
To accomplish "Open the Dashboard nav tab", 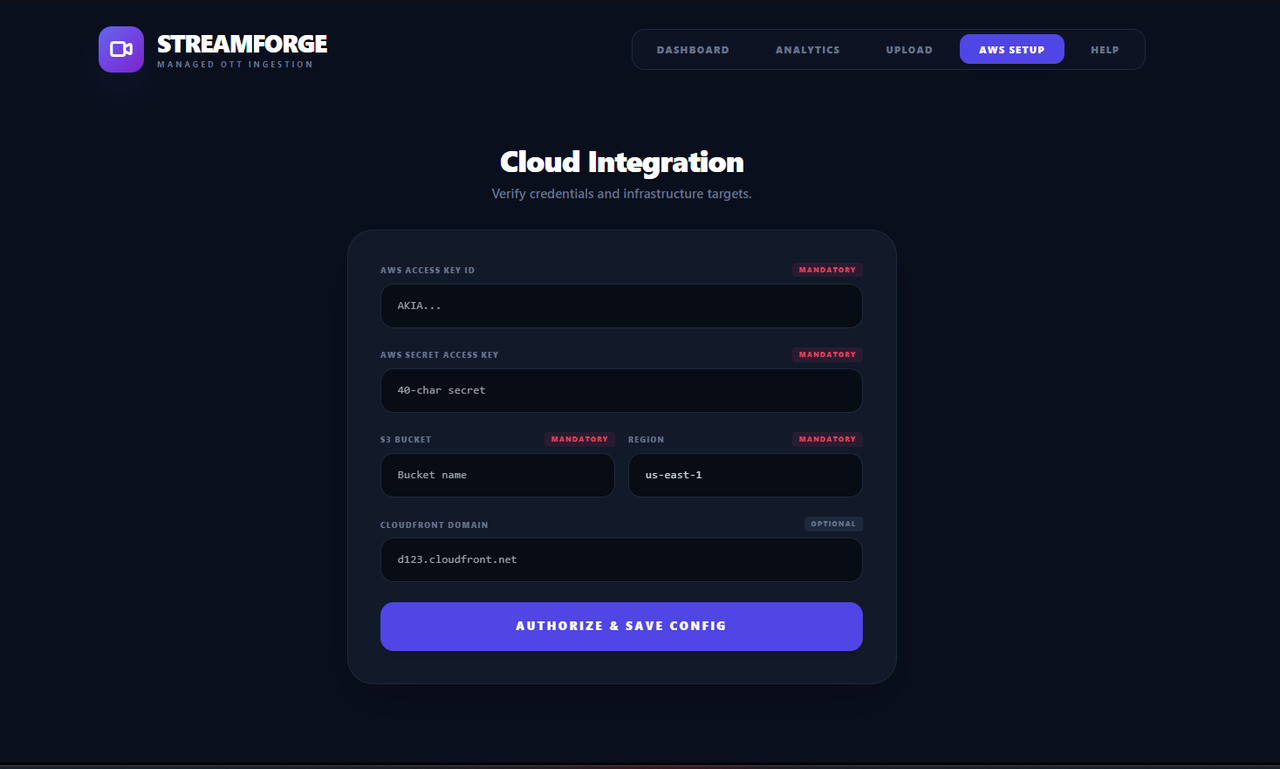I will click(693, 50).
